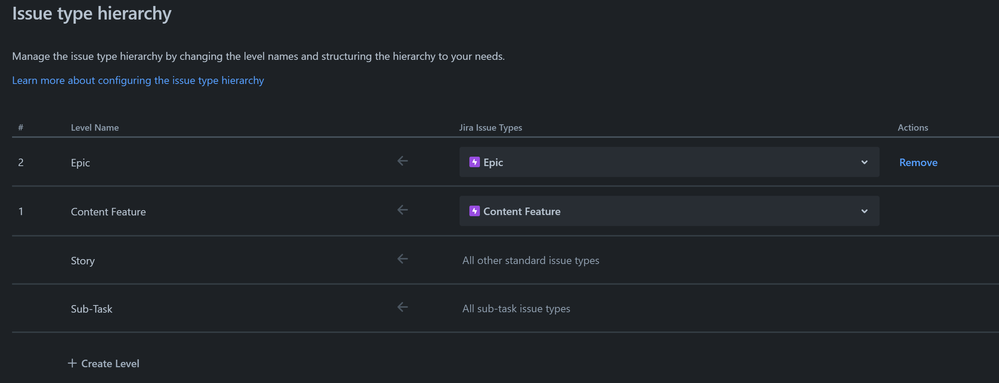The image size is (999, 383).
Task: Click the left arrow in Content Feature row
Action: click(x=403, y=210)
